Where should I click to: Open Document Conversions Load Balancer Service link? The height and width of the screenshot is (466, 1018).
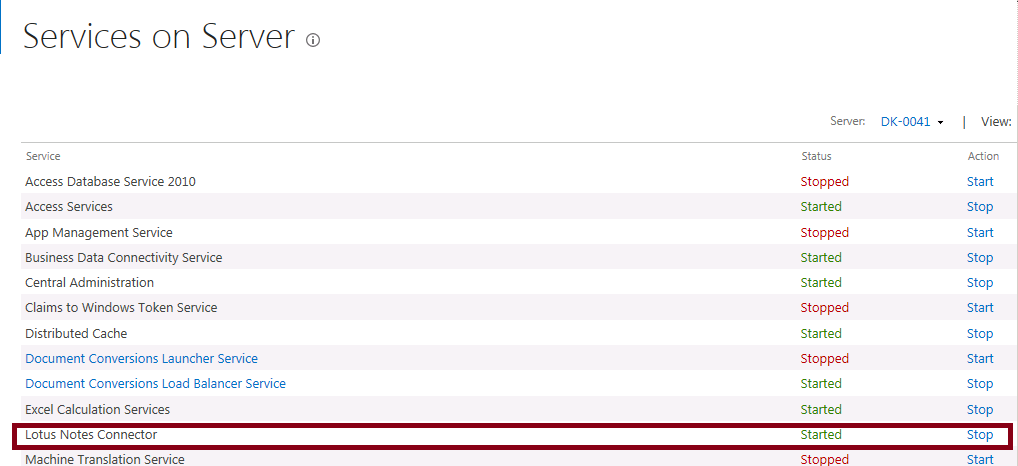[x=155, y=384]
